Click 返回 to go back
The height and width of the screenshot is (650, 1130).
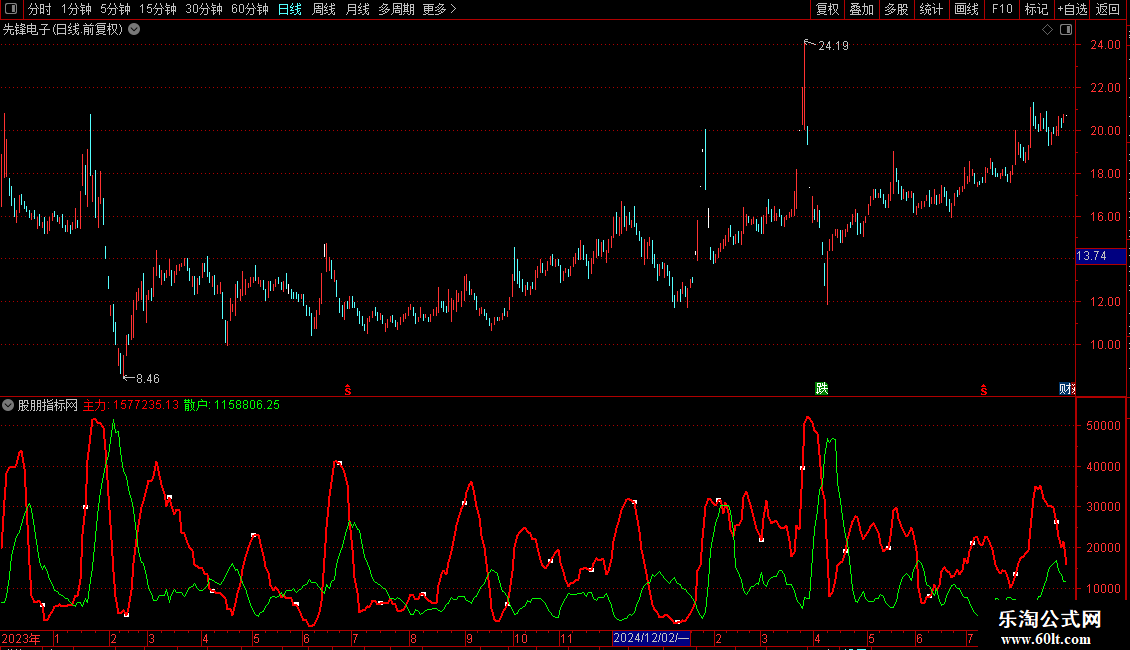pos(1108,9)
